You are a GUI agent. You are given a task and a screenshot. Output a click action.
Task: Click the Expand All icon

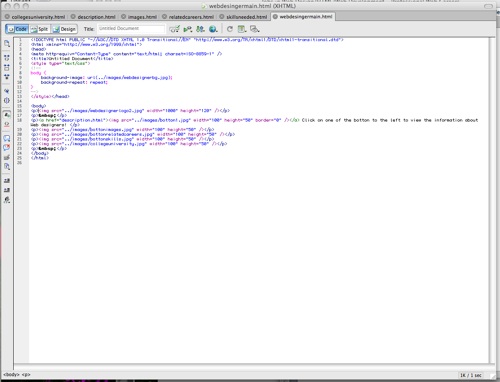coord(7,77)
